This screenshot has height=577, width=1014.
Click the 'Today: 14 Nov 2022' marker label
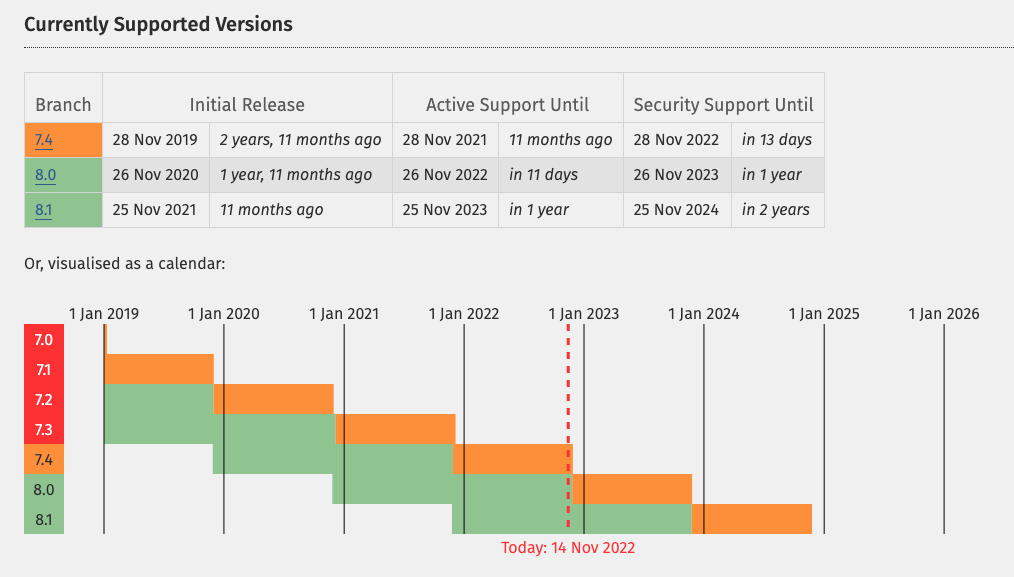(568, 548)
